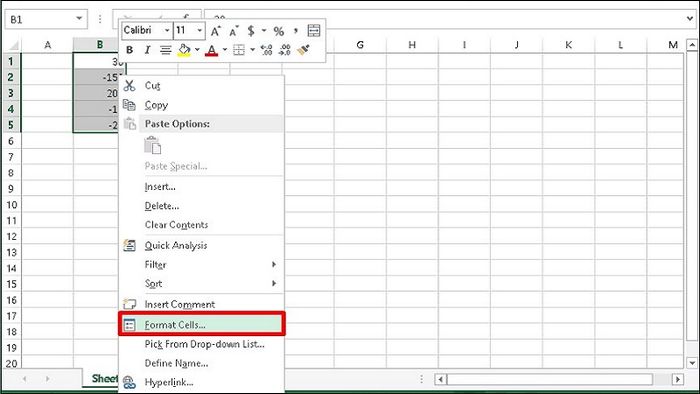Apply accounting dollar format
This screenshot has height=394, width=700.
(x=251, y=31)
